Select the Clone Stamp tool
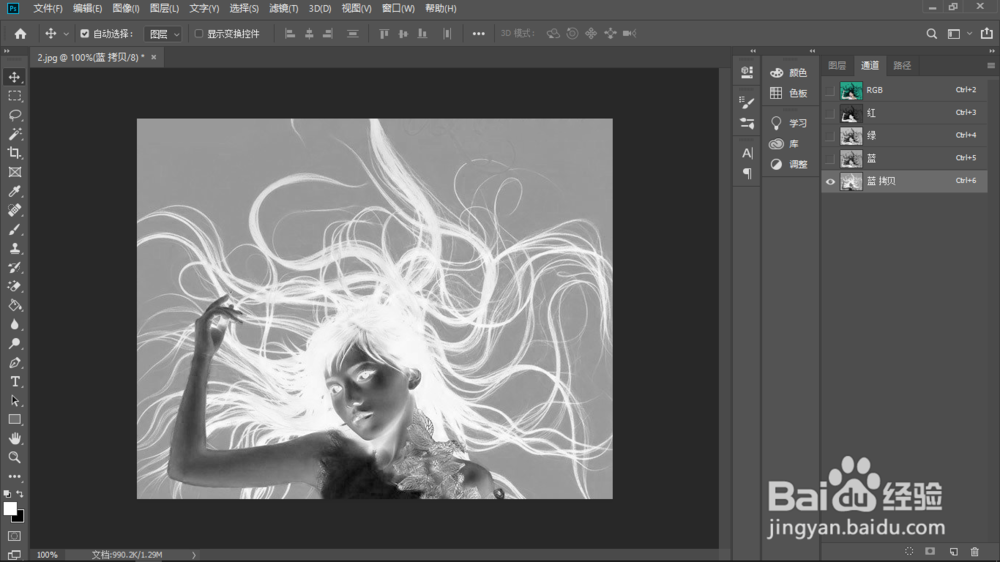The height and width of the screenshot is (562, 1000). tap(15, 249)
